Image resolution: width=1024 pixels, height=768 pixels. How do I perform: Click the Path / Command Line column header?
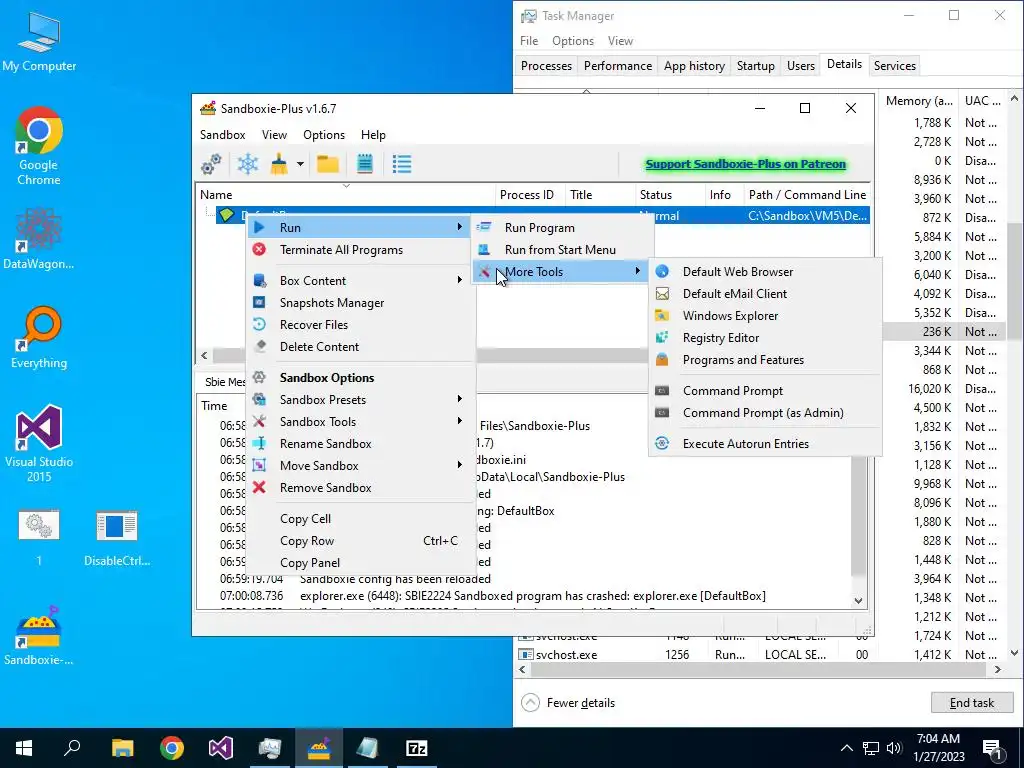tap(807, 195)
